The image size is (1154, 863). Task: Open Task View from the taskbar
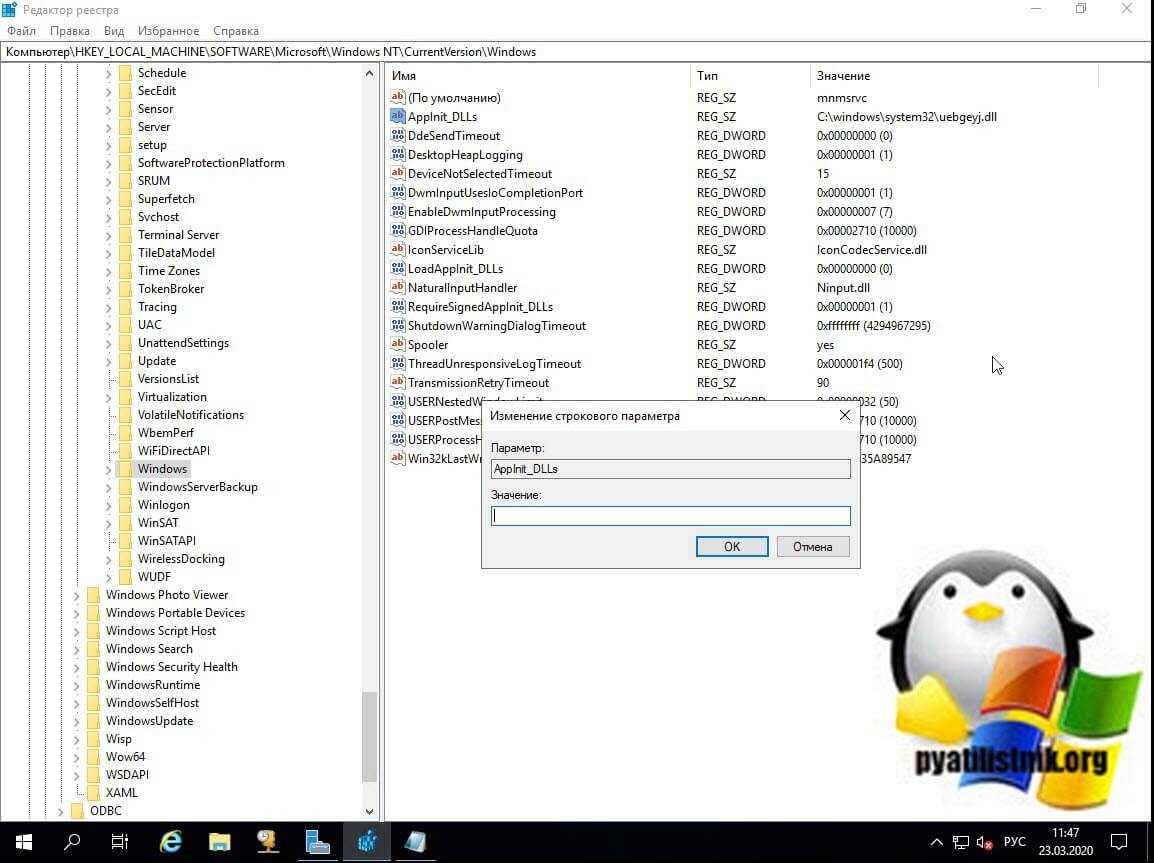click(x=120, y=841)
